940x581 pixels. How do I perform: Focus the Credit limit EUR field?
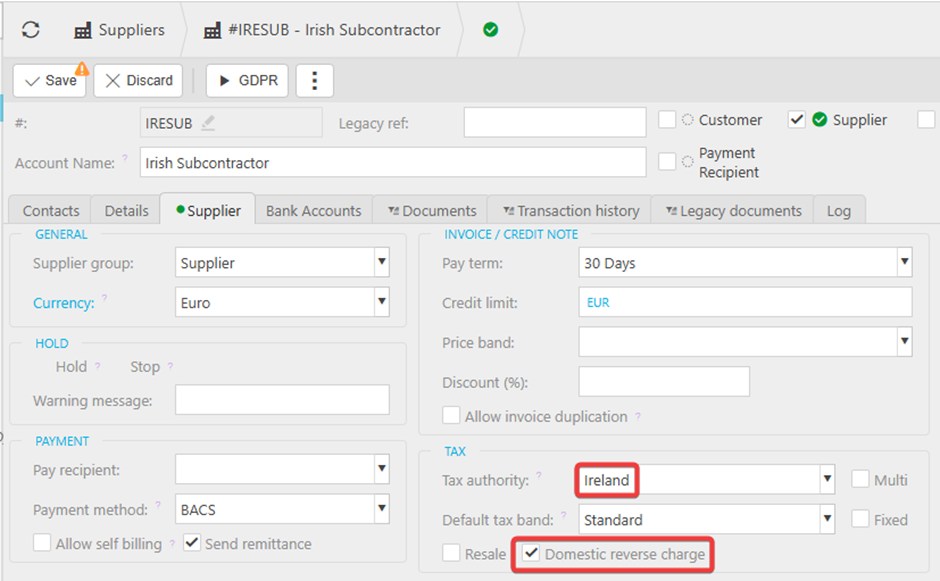tap(745, 302)
